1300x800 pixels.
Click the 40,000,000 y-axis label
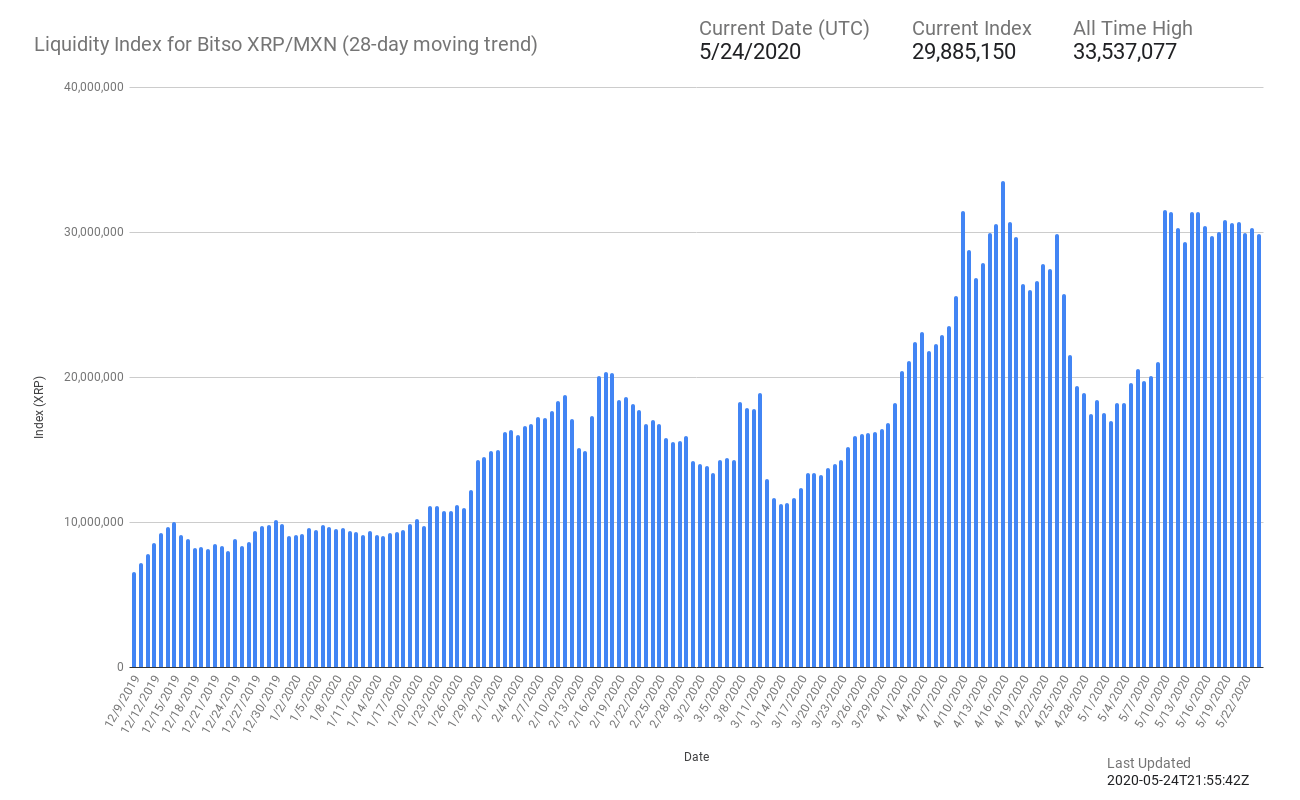[93, 87]
